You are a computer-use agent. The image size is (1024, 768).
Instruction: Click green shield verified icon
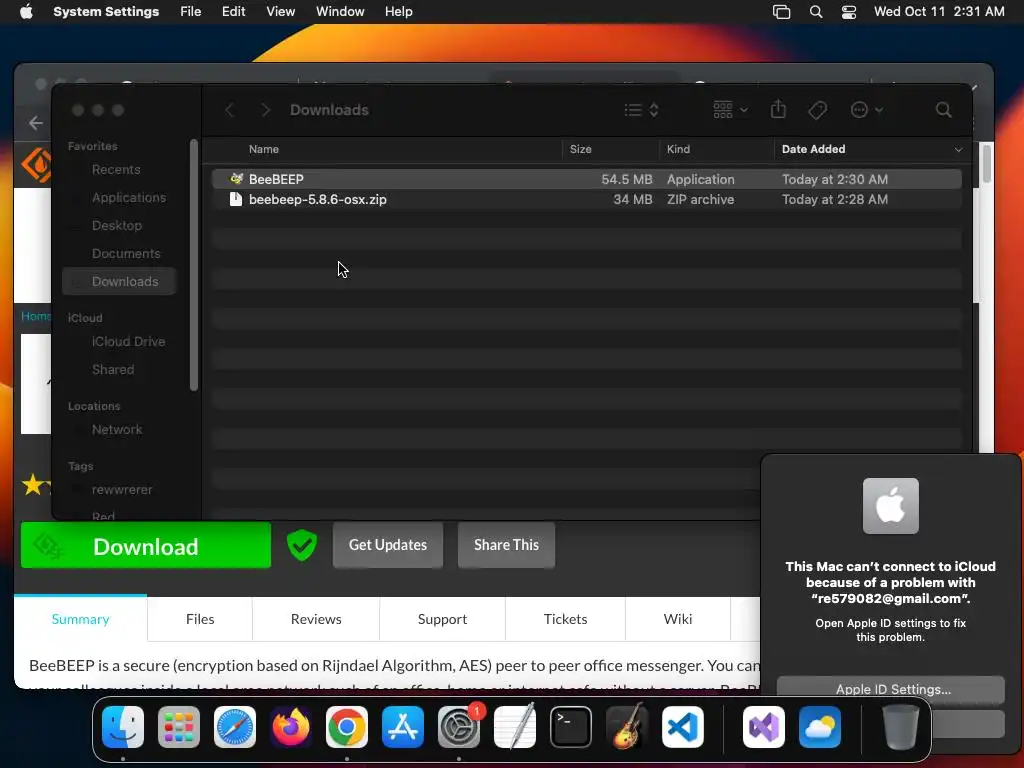click(302, 545)
